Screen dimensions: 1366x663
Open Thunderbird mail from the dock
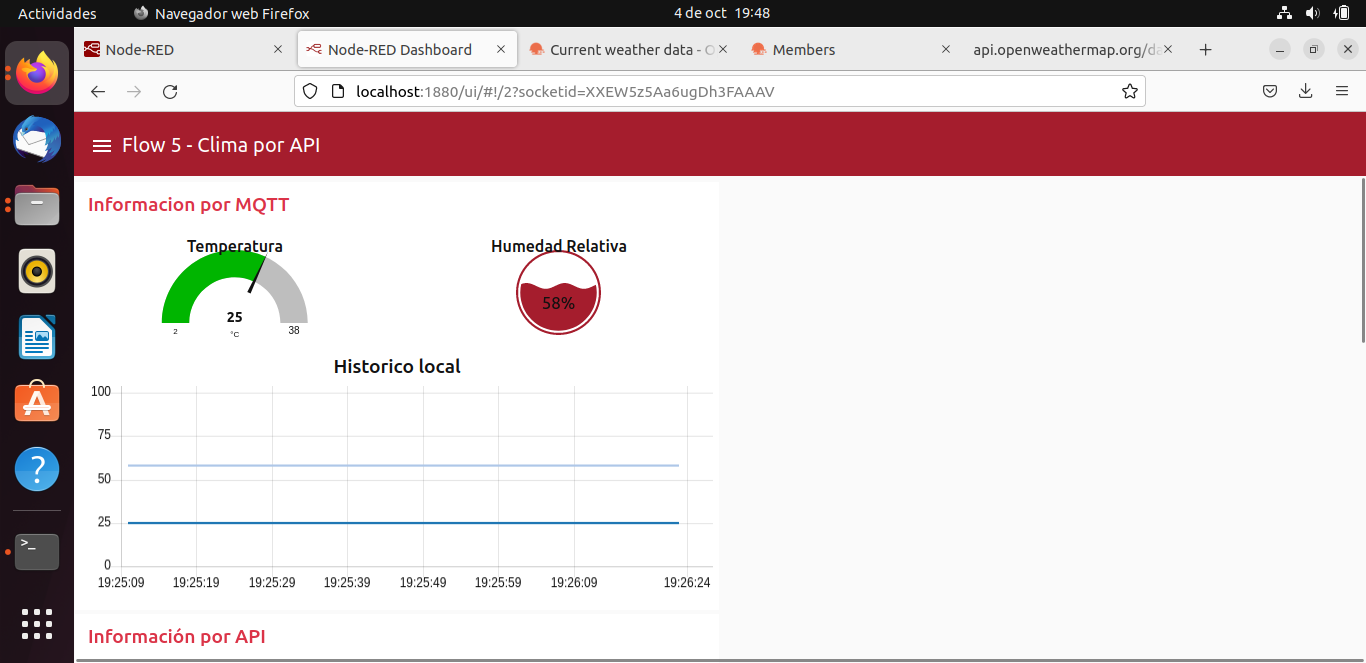[36, 140]
